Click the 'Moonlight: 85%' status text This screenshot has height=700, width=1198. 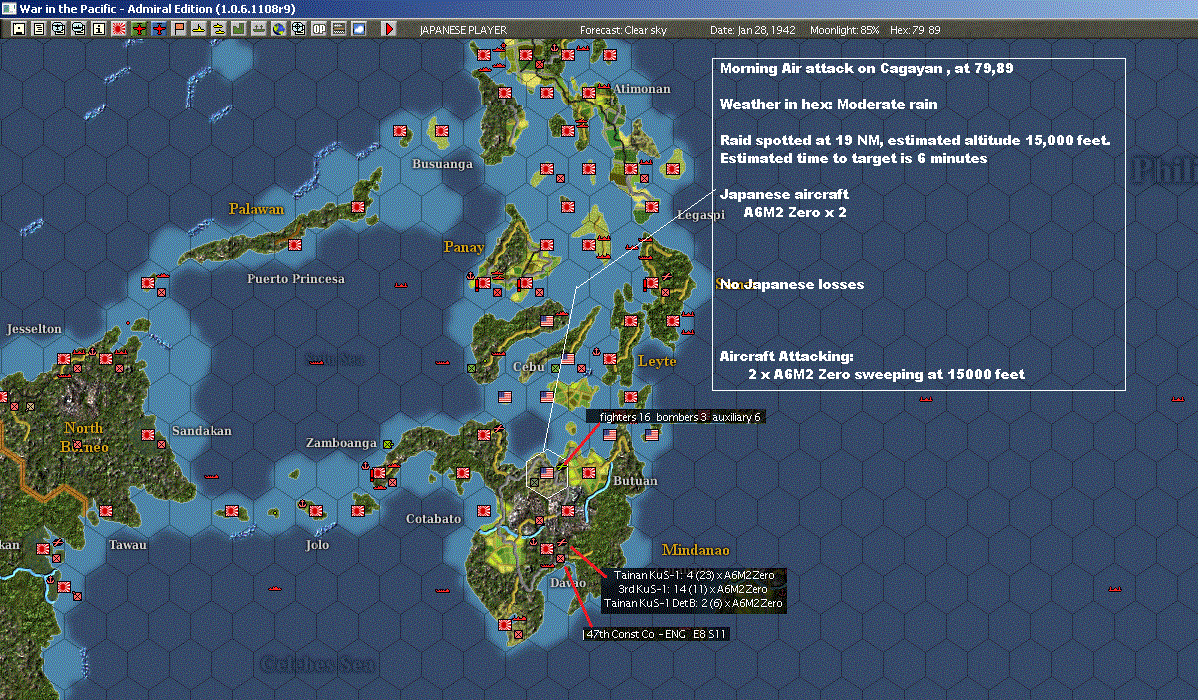[x=844, y=30]
